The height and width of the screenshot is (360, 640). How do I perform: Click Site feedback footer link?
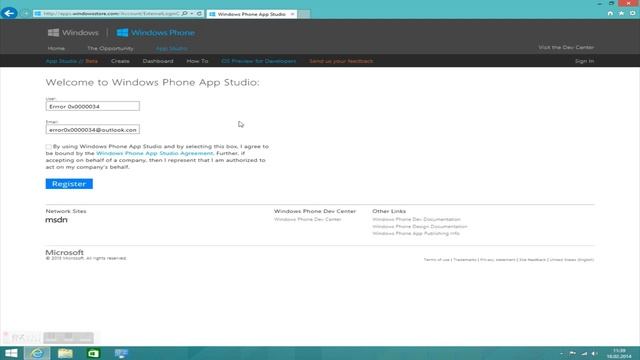point(532,260)
